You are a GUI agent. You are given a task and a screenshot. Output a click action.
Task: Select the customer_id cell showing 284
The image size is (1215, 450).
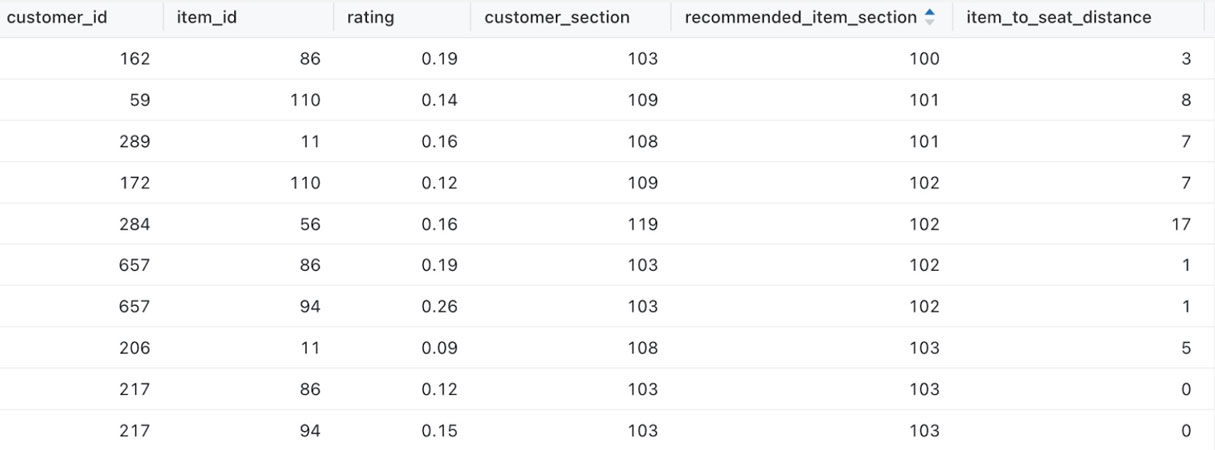133,224
